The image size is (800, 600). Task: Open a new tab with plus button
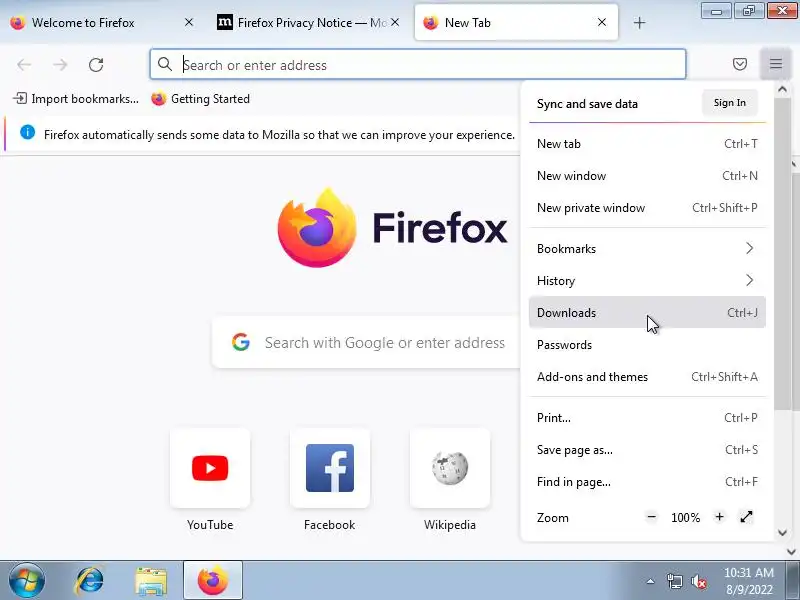(x=639, y=22)
